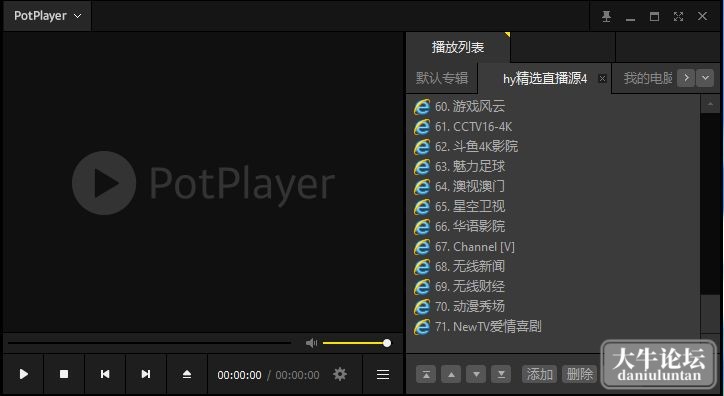Click the IE icon beside 无线新闻

pyautogui.click(x=422, y=267)
